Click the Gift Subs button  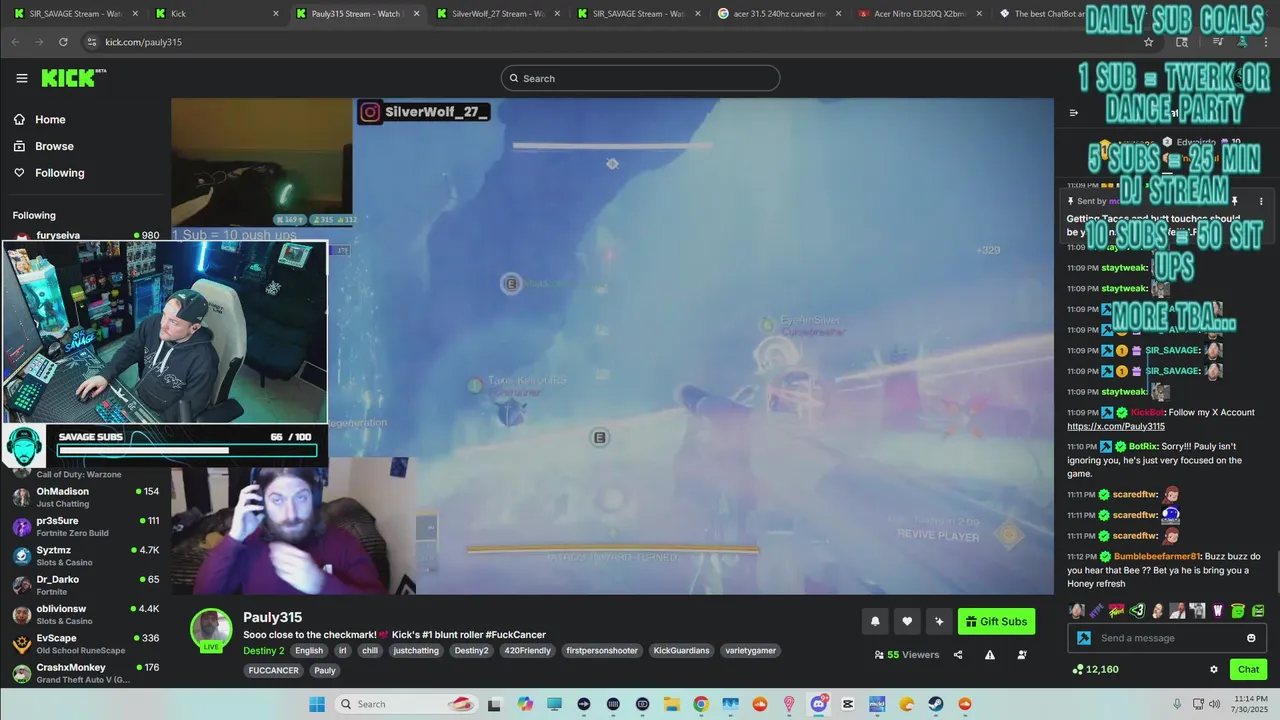coord(996,621)
